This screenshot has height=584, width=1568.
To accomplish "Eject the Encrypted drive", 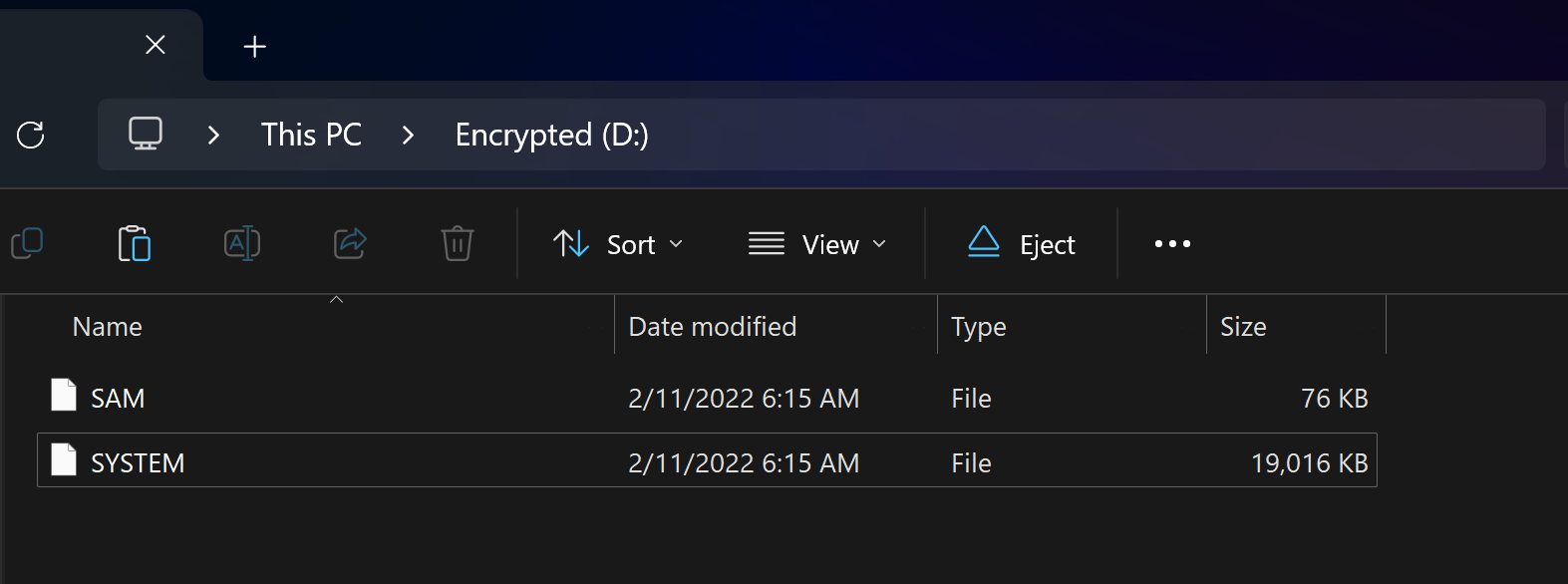I will 1022,244.
